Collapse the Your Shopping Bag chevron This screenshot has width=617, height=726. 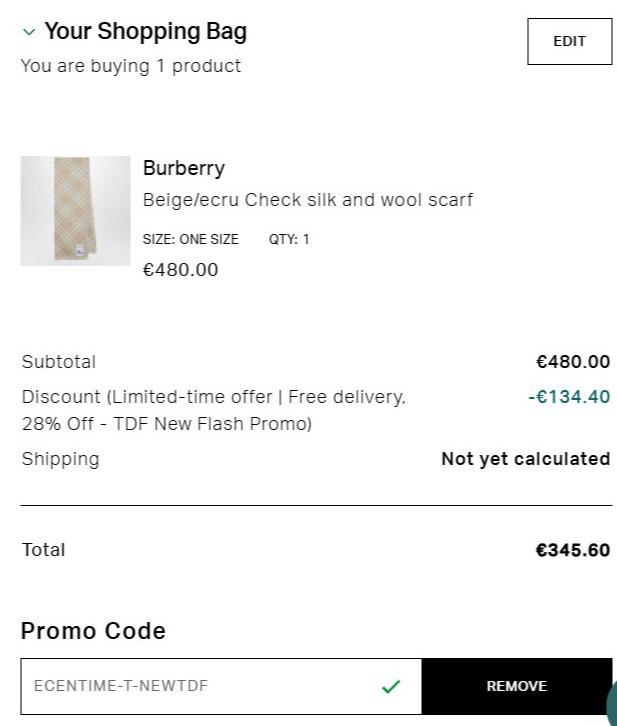[x=29, y=33]
